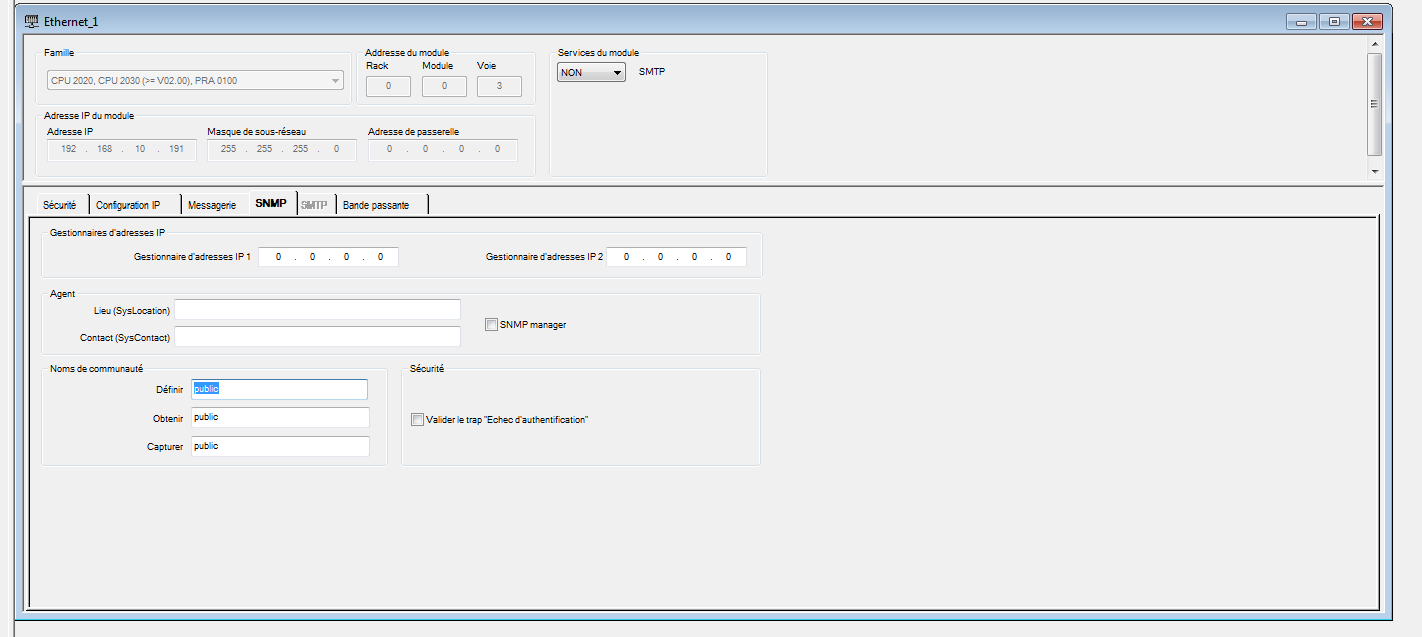Click the Capturer community name field
Image resolution: width=1422 pixels, height=637 pixels.
280,446
